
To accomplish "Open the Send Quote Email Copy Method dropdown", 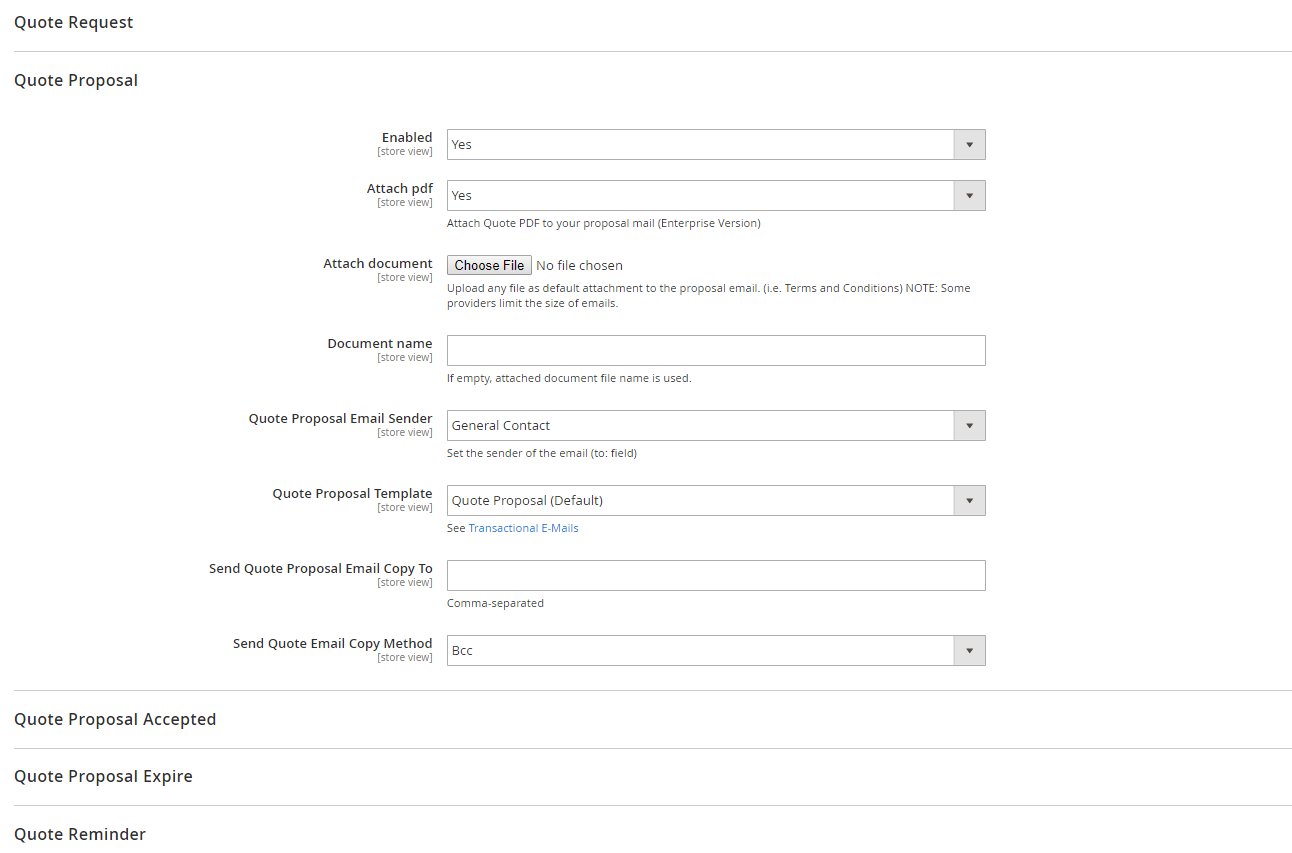I will 716,650.
